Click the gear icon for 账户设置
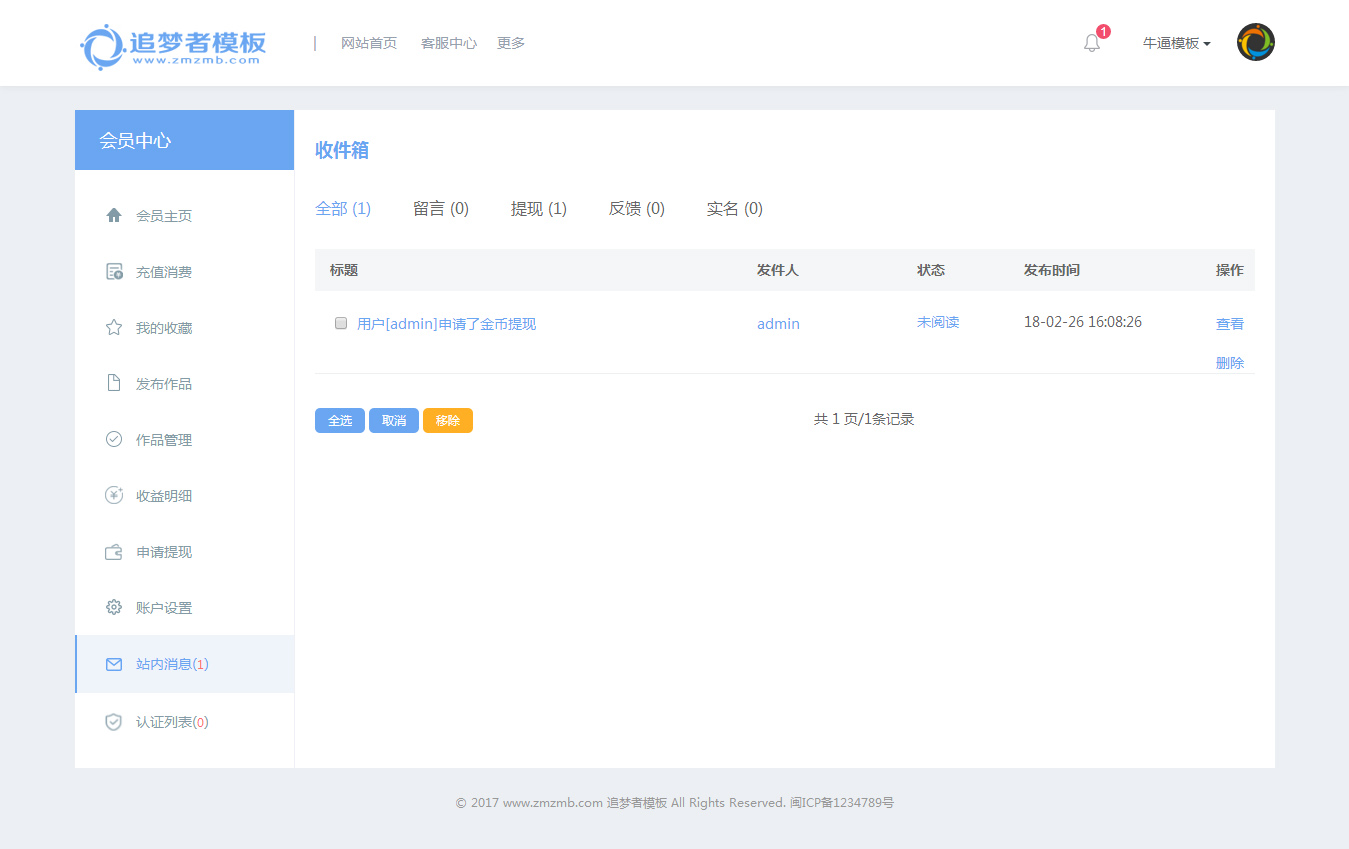 [114, 608]
